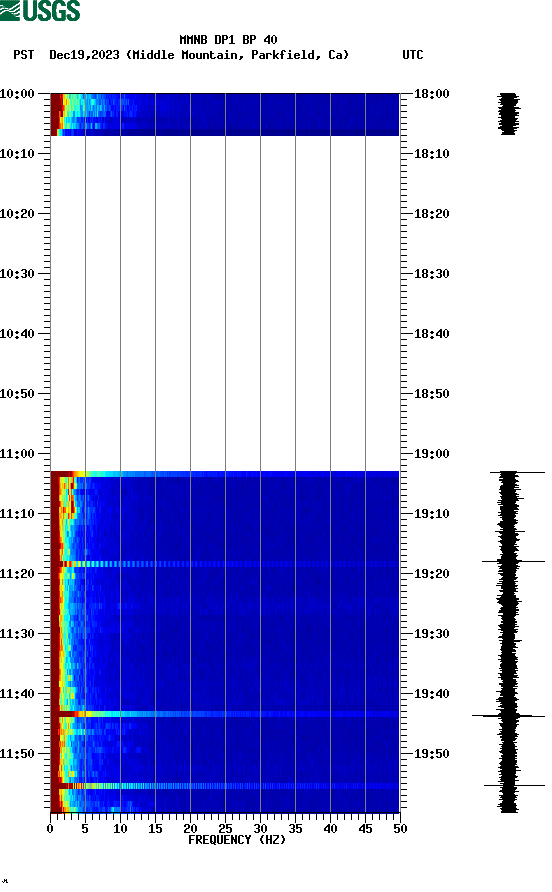Click the 19:00 UTC time label

(x=431, y=454)
